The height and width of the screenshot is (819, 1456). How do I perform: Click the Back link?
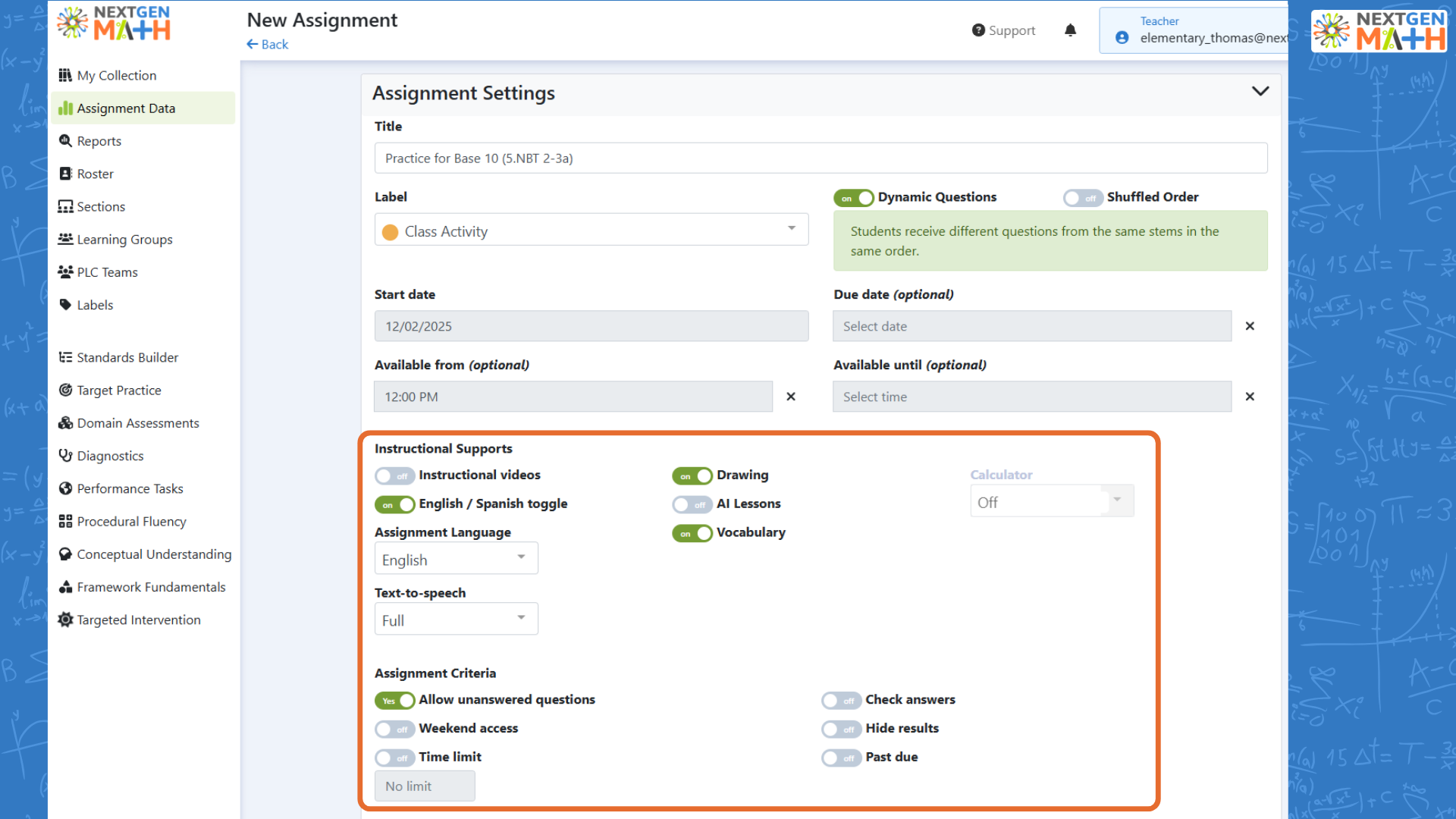268,45
